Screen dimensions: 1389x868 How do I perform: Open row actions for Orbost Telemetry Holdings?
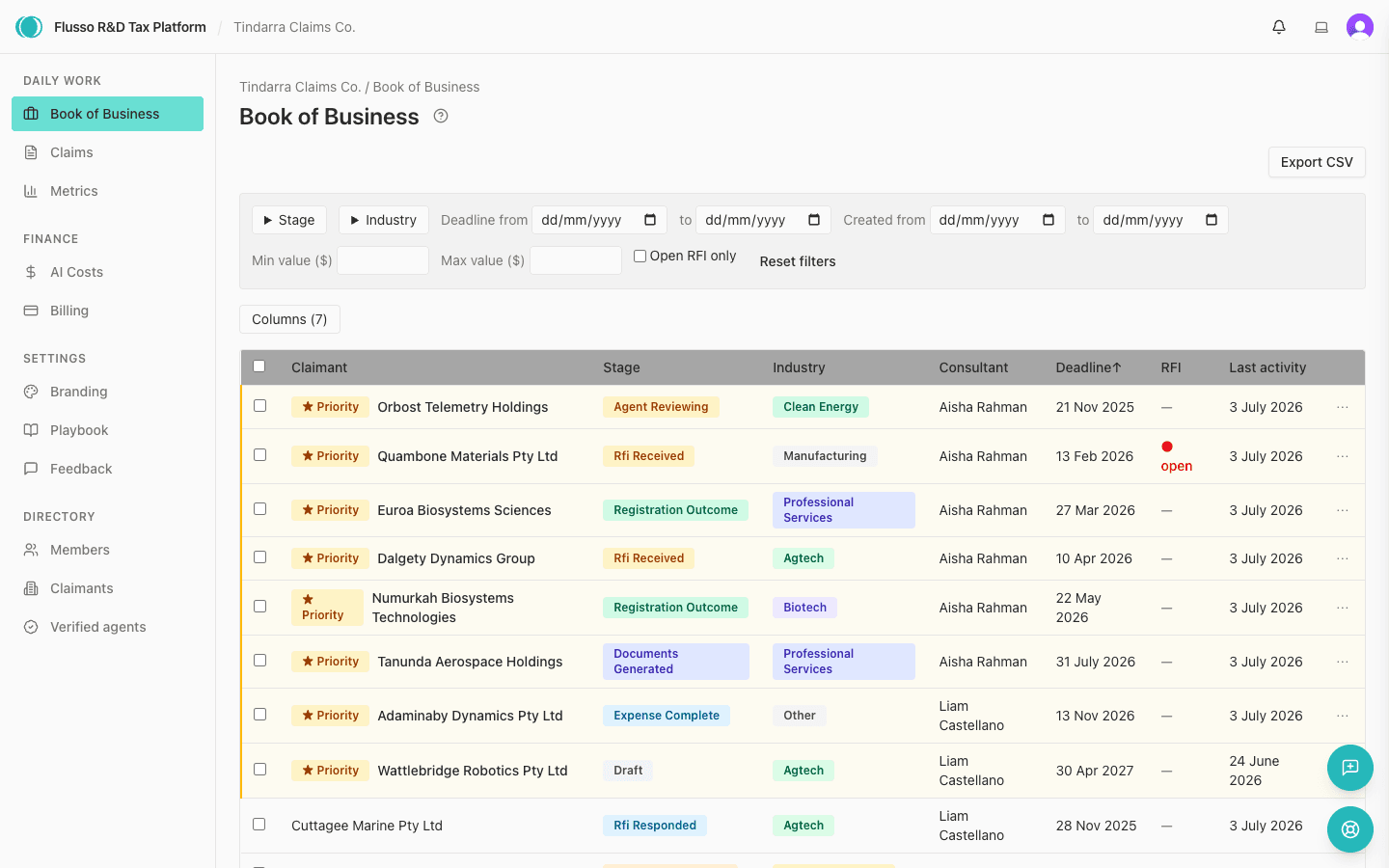point(1343,407)
